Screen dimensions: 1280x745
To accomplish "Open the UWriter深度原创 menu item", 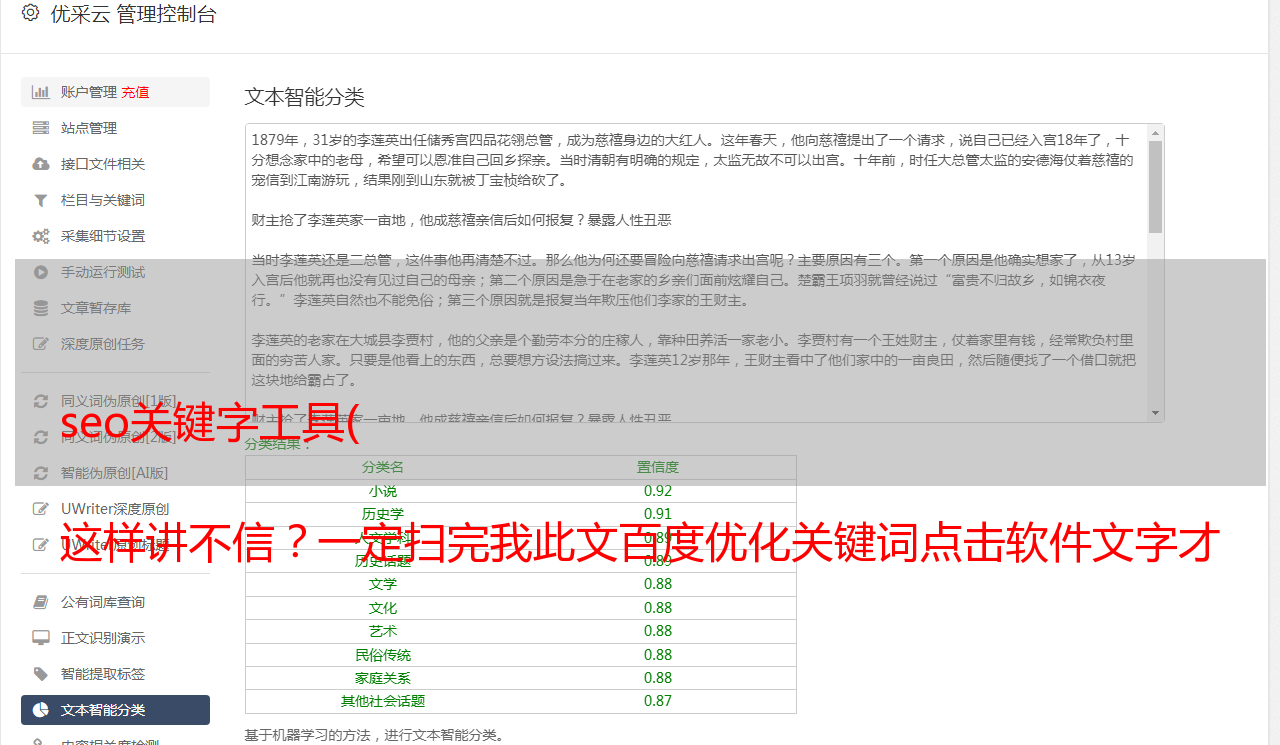I will tap(115, 509).
